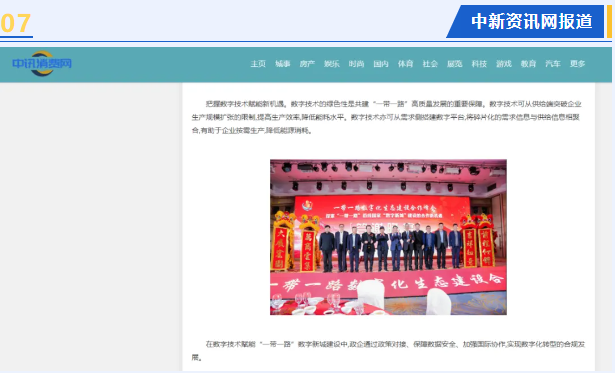Go to the 城事 section
Viewport: 615px width, 373px height.
pyautogui.click(x=282, y=64)
